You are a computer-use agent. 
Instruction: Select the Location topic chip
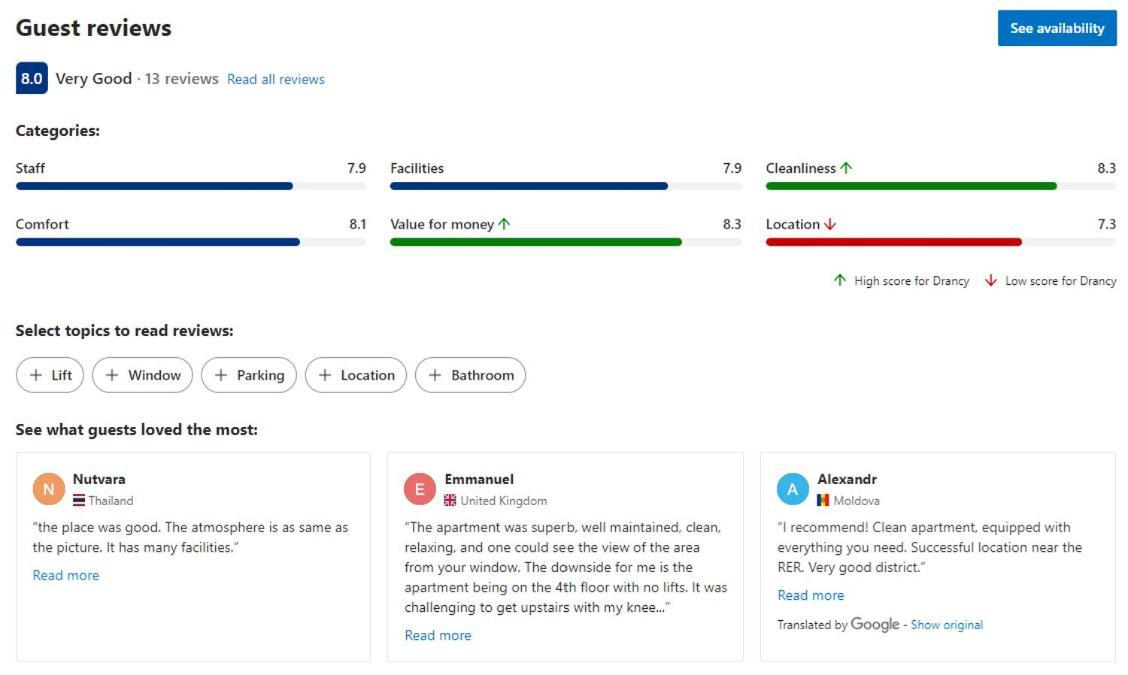pyautogui.click(x=356, y=375)
